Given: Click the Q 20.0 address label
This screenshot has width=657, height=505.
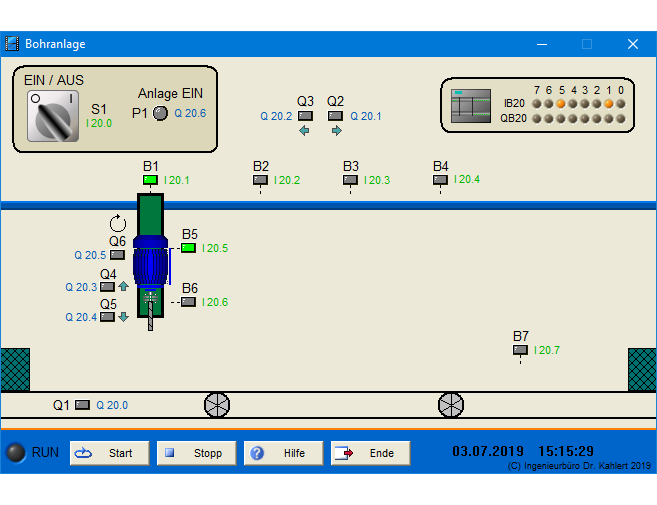Looking at the screenshot, I should (x=112, y=405).
